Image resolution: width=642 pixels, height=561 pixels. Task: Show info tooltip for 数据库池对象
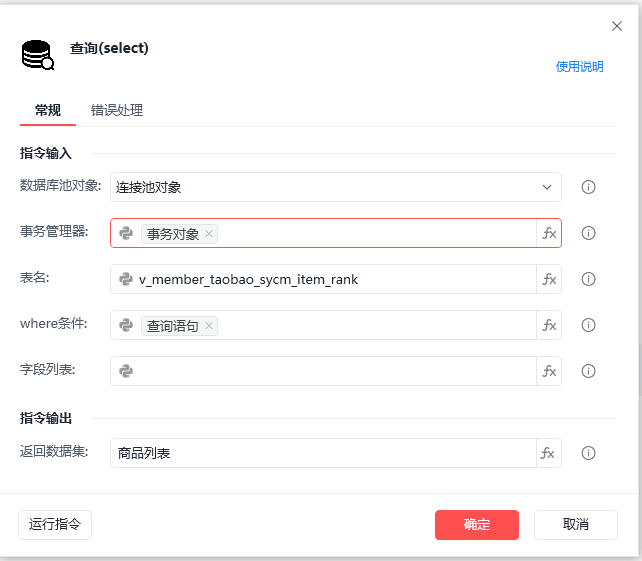coord(588,187)
